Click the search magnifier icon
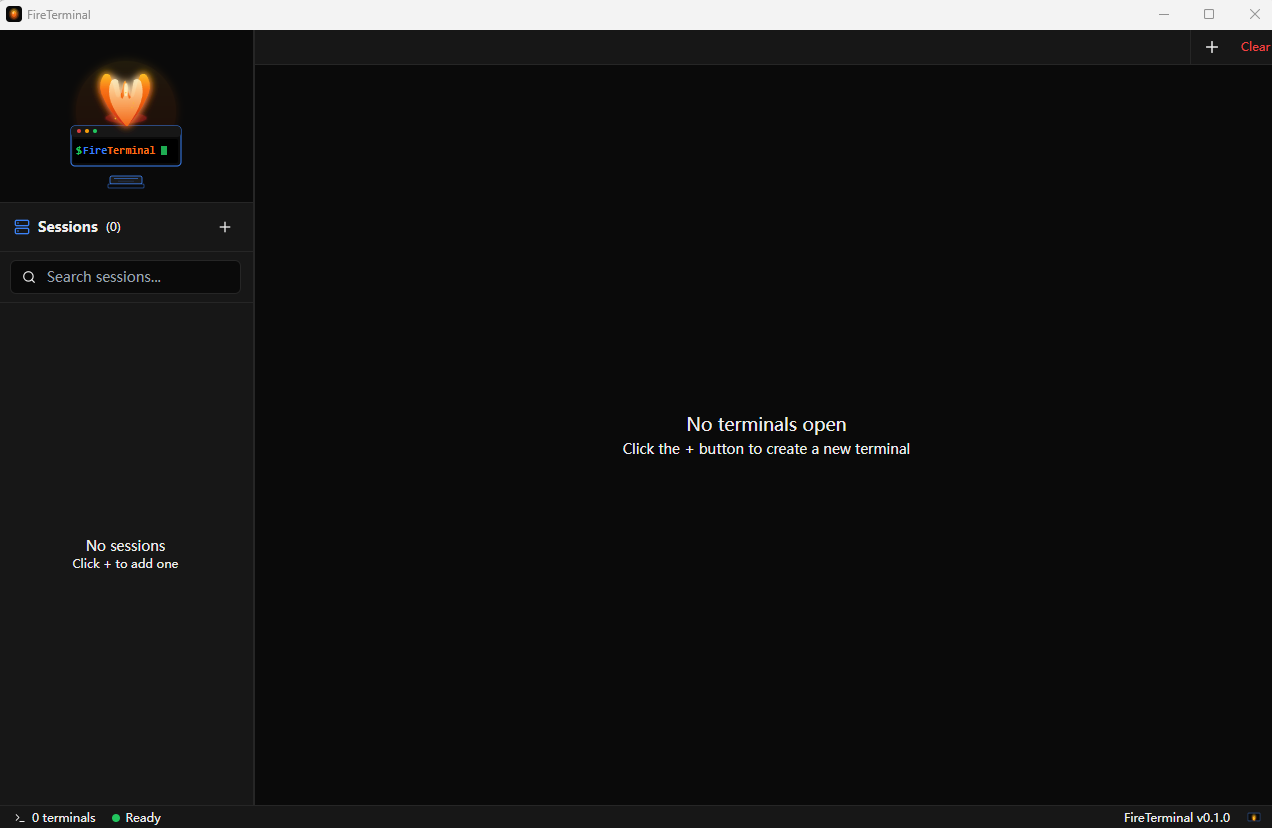Image resolution: width=1272 pixels, height=828 pixels. tap(29, 277)
